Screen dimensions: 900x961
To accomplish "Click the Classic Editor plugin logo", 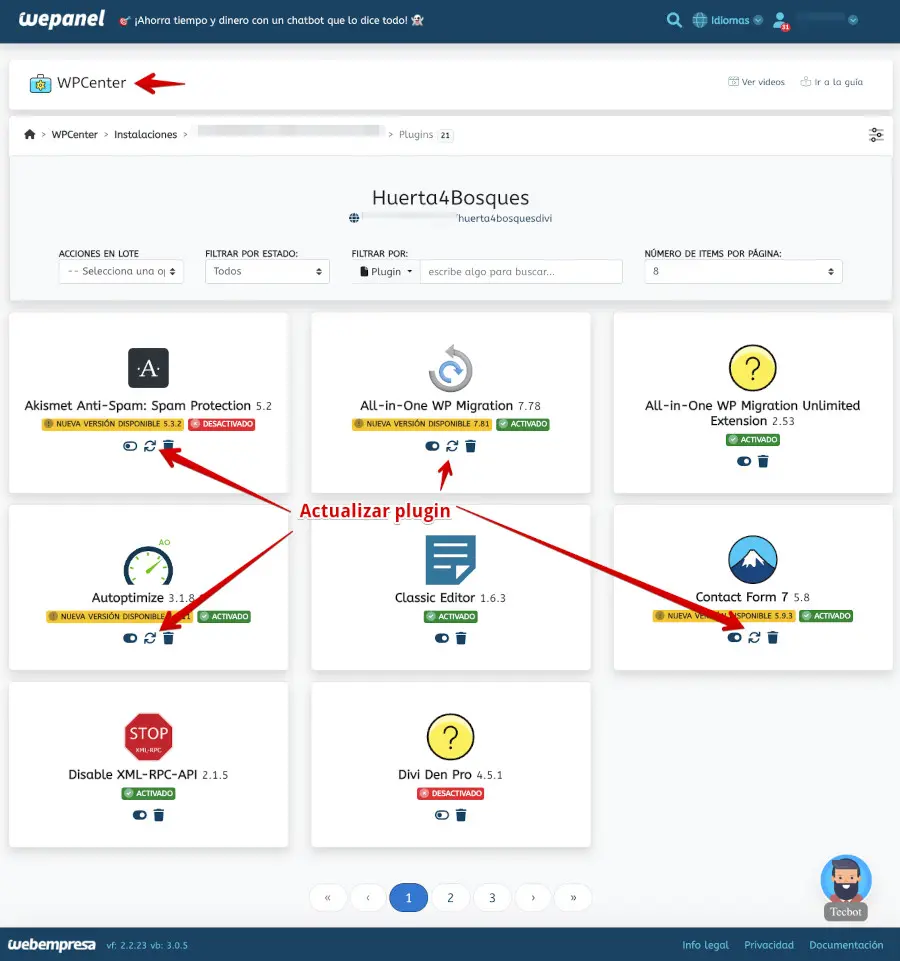I will pyautogui.click(x=451, y=560).
